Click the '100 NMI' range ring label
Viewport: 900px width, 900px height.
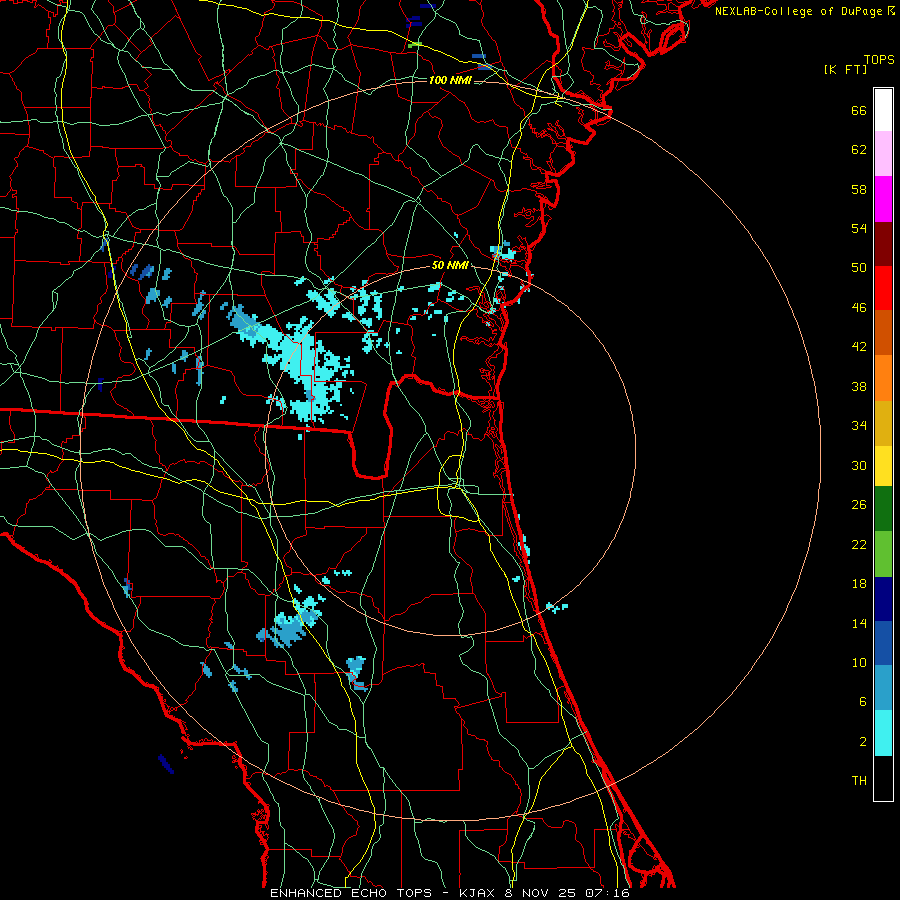(450, 80)
